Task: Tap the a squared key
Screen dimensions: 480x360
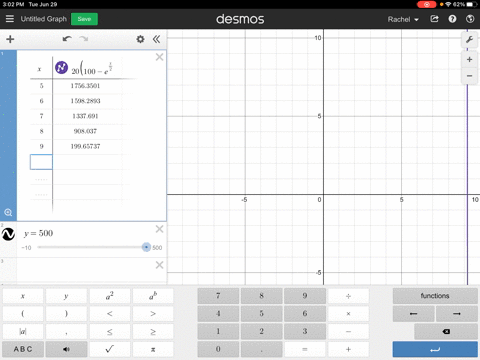Action: [110, 296]
